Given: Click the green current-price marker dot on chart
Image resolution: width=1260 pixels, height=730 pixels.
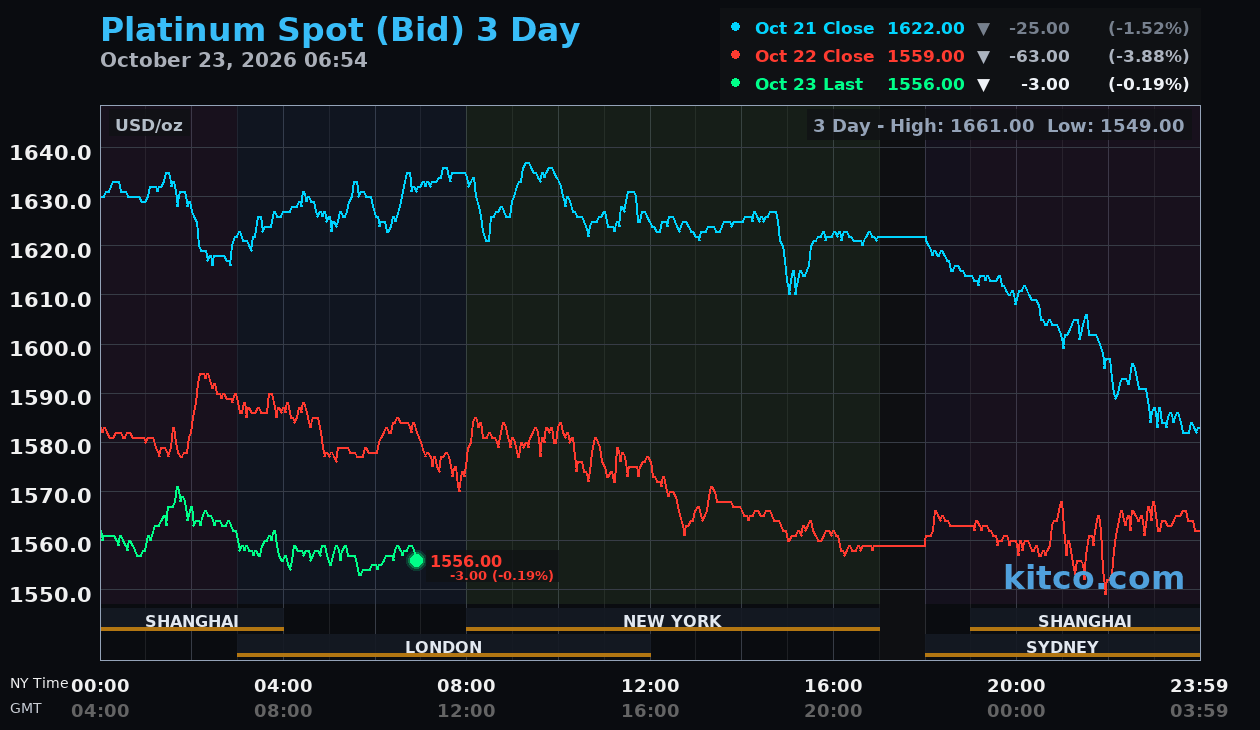Looking at the screenshot, I should 416,561.
